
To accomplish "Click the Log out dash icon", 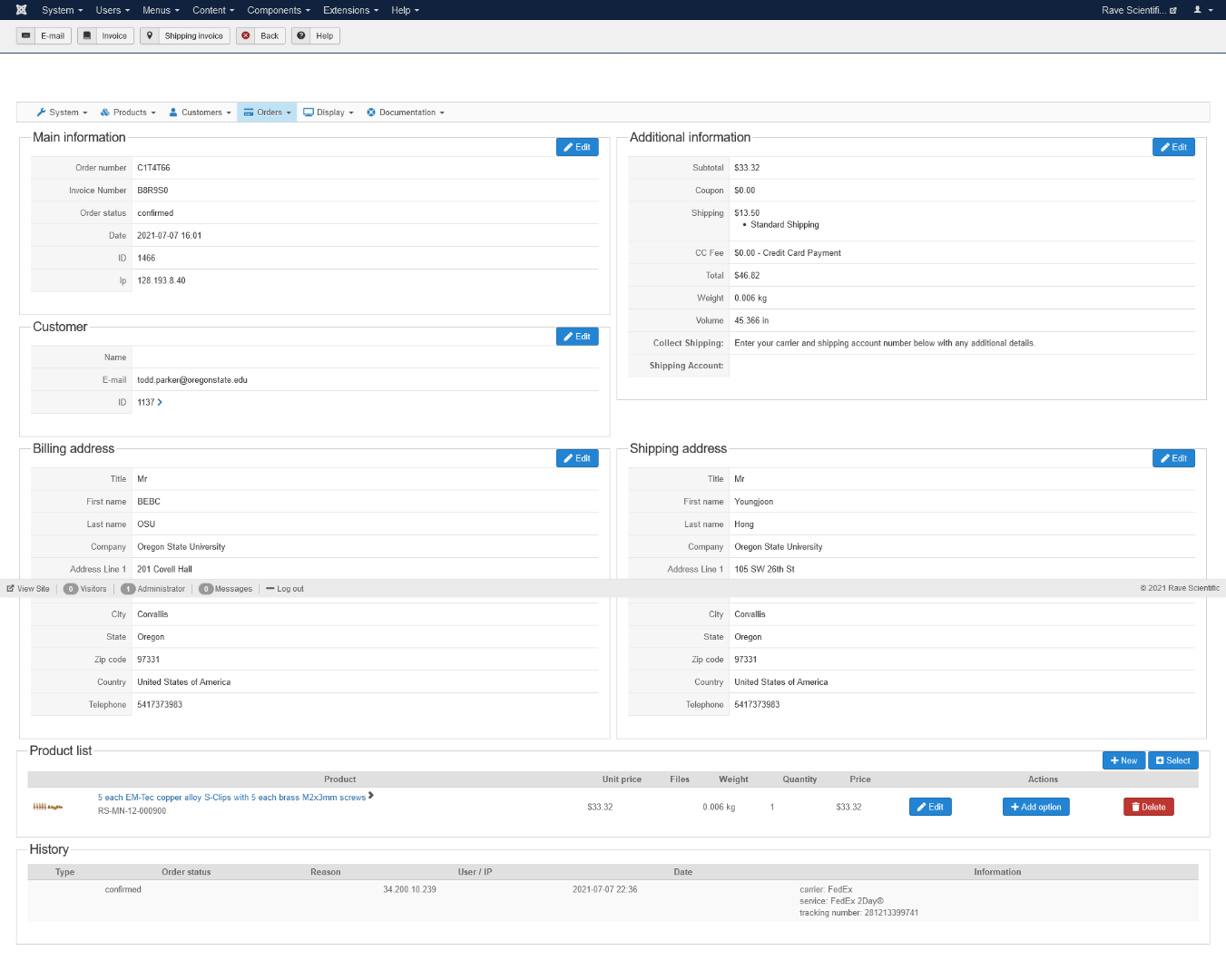I will click(x=270, y=589).
